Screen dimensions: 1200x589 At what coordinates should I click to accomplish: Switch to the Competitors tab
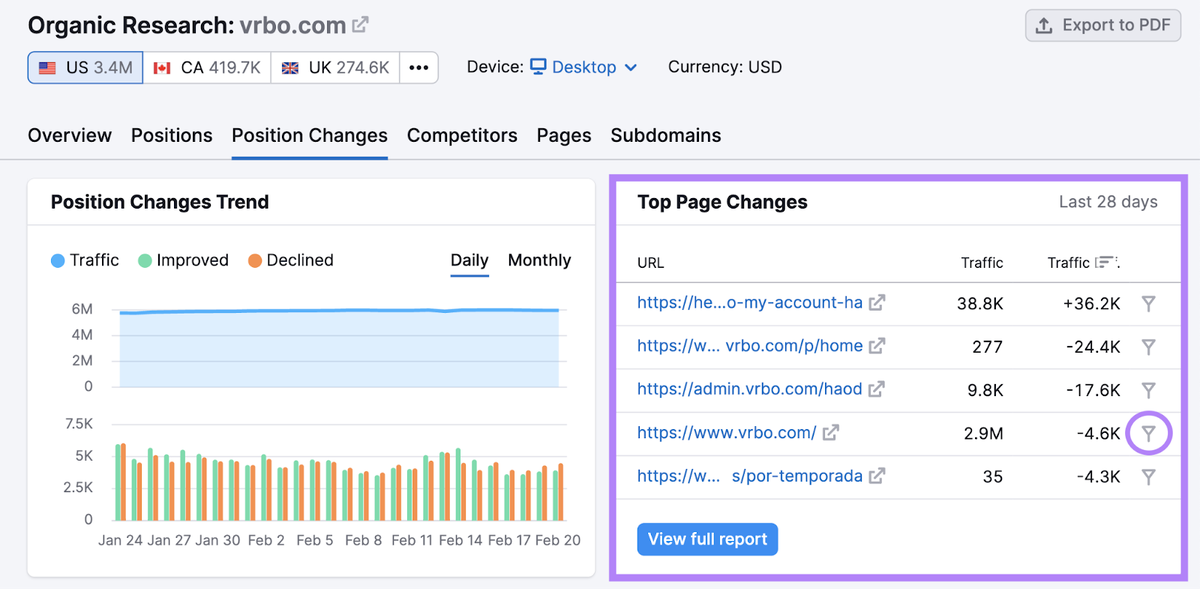click(462, 135)
